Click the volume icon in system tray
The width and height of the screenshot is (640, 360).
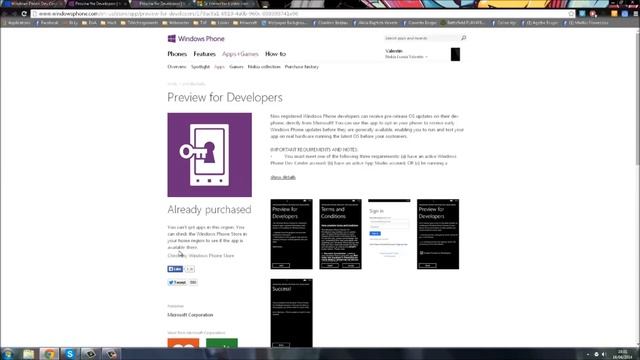pyautogui.click(x=604, y=354)
